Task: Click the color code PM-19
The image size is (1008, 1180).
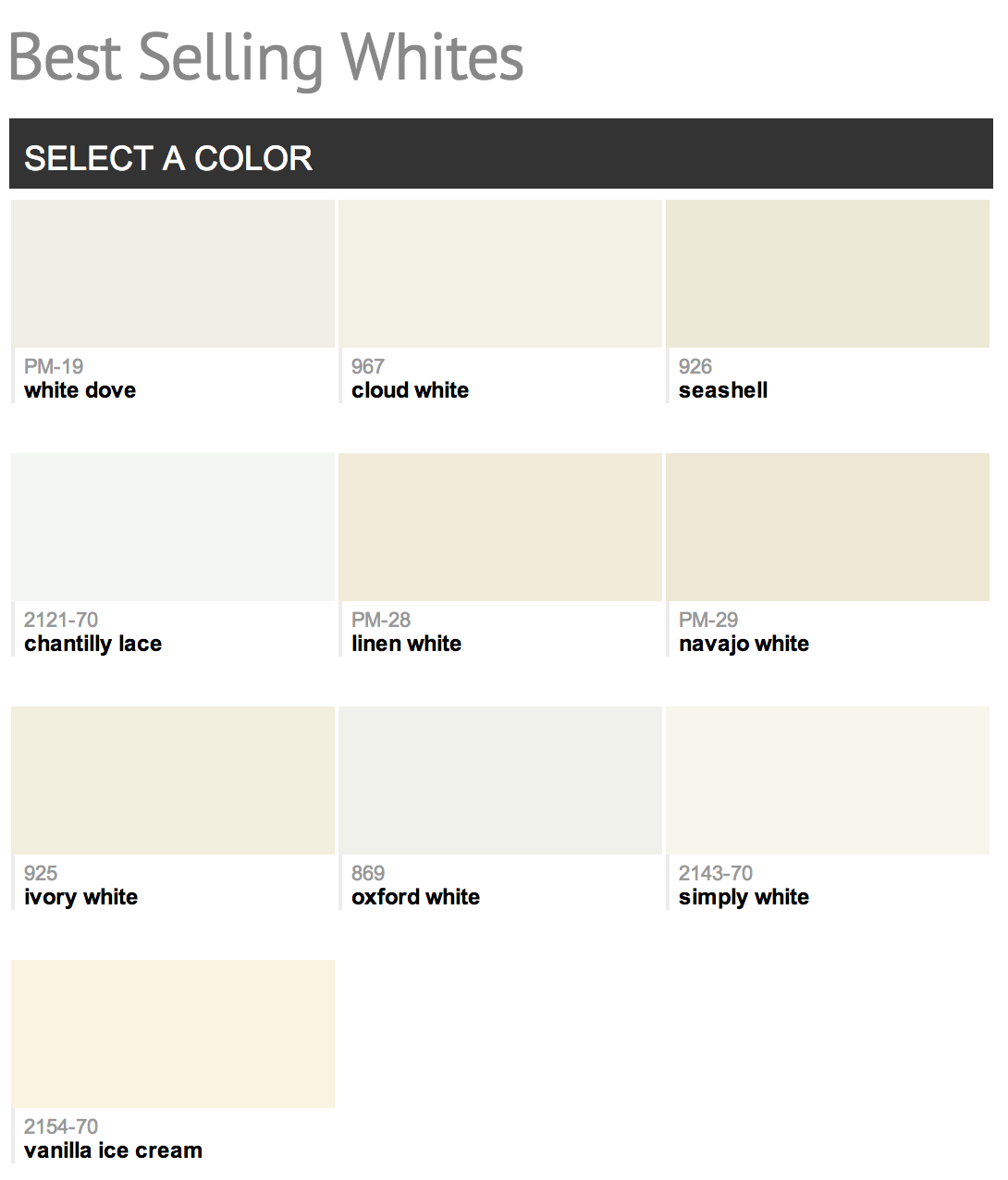Action: click(54, 366)
